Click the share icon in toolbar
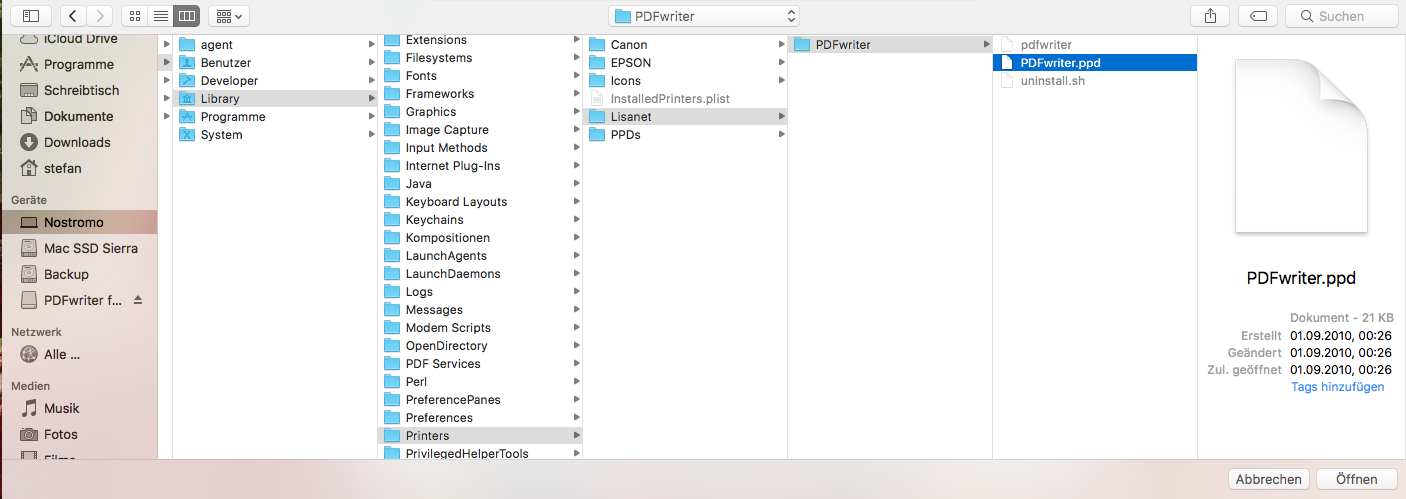 tap(1210, 16)
